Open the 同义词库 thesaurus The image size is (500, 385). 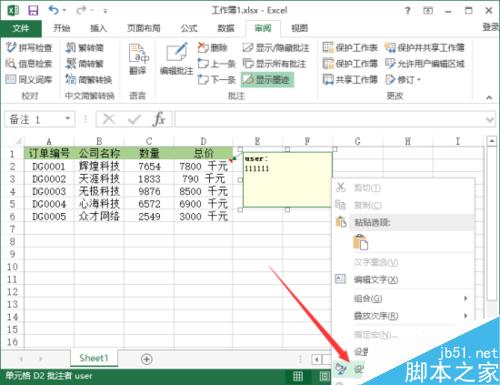(29, 79)
